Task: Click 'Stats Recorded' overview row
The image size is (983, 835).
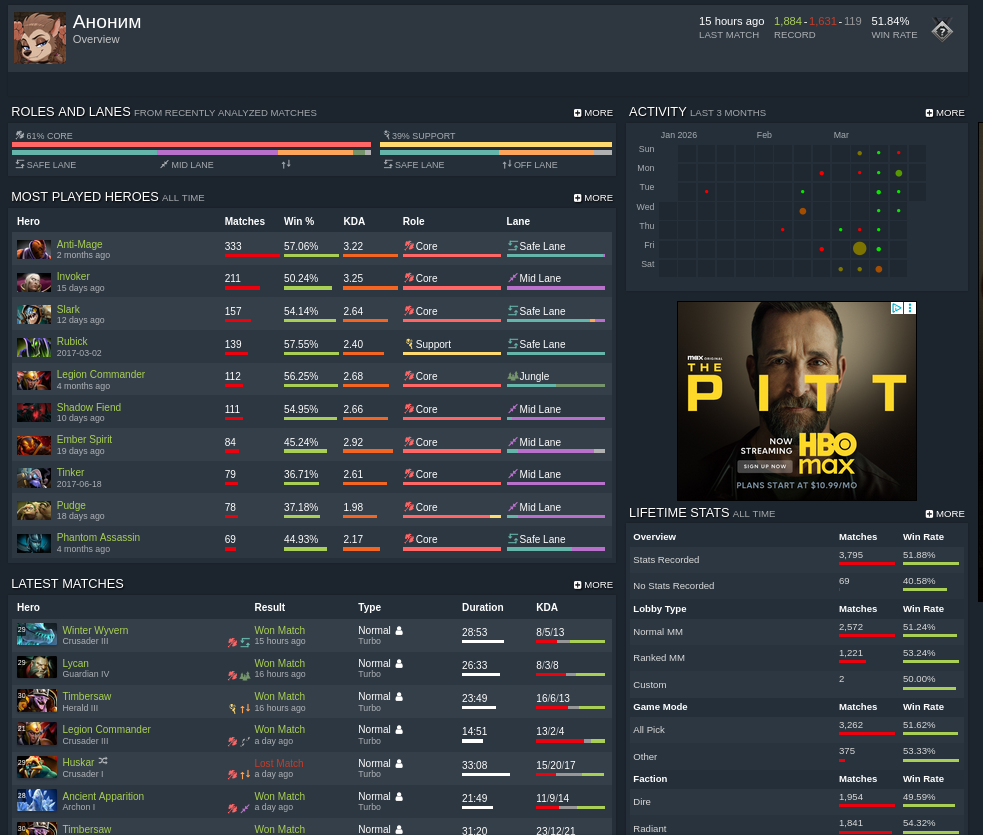Action: (x=796, y=560)
